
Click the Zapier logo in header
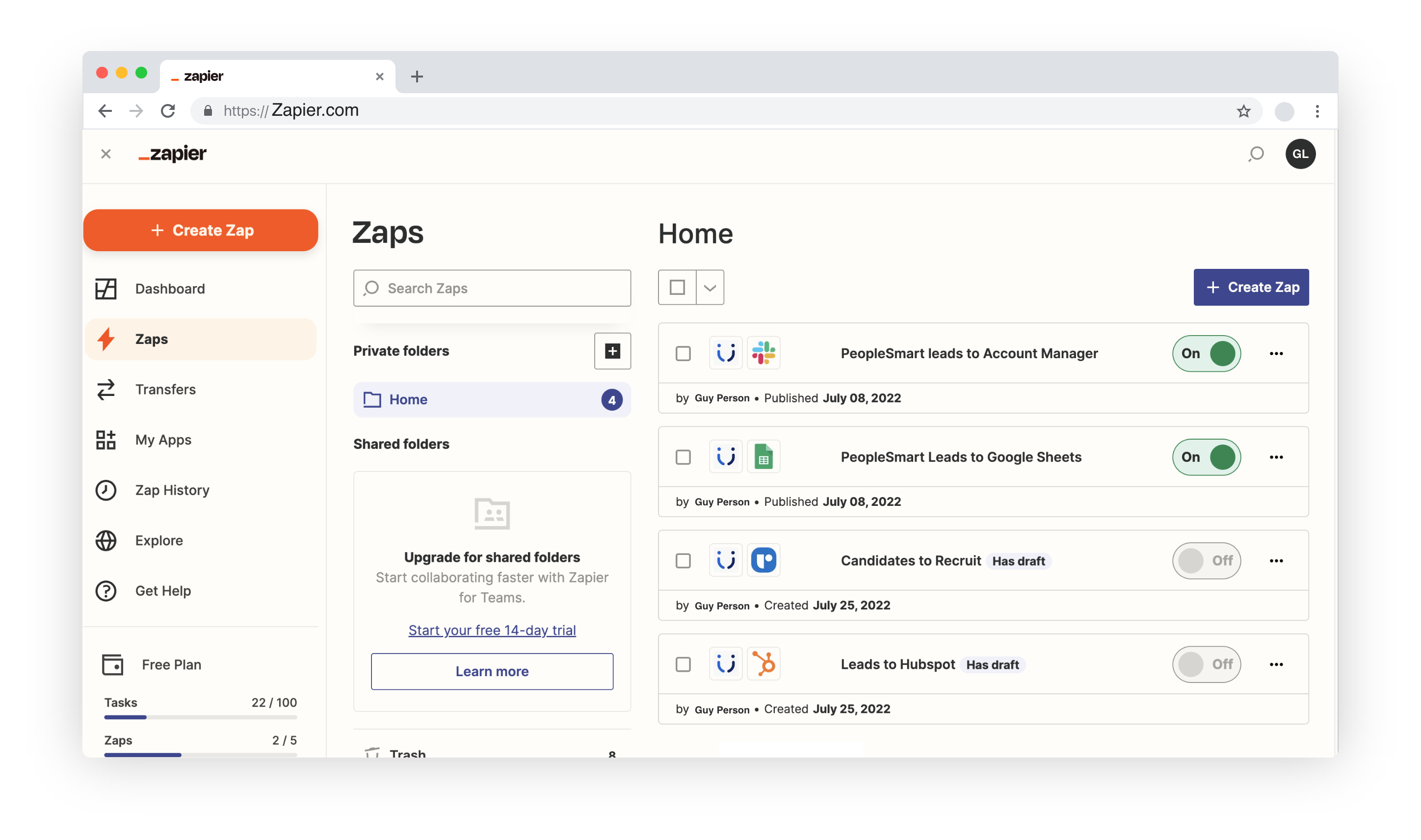173,154
